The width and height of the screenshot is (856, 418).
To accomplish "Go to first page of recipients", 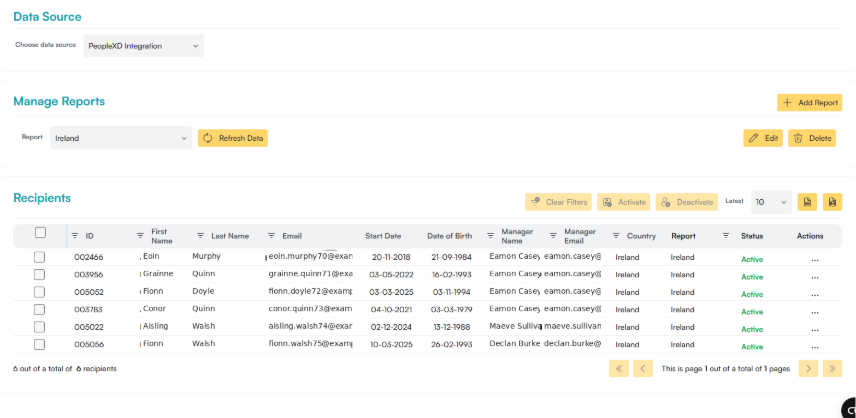I will click(619, 368).
